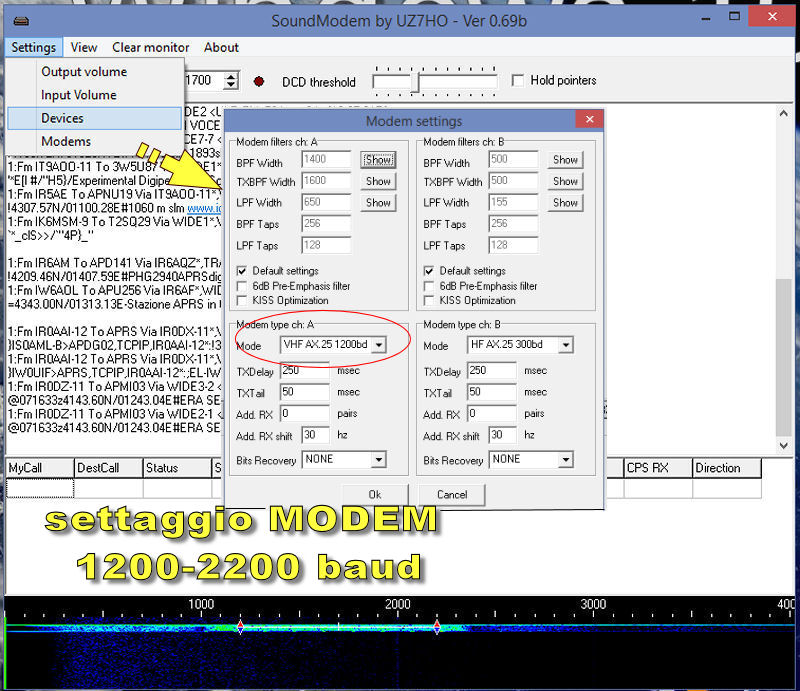
Task: Click the frequency spinner down arrow
Action: coord(232,85)
